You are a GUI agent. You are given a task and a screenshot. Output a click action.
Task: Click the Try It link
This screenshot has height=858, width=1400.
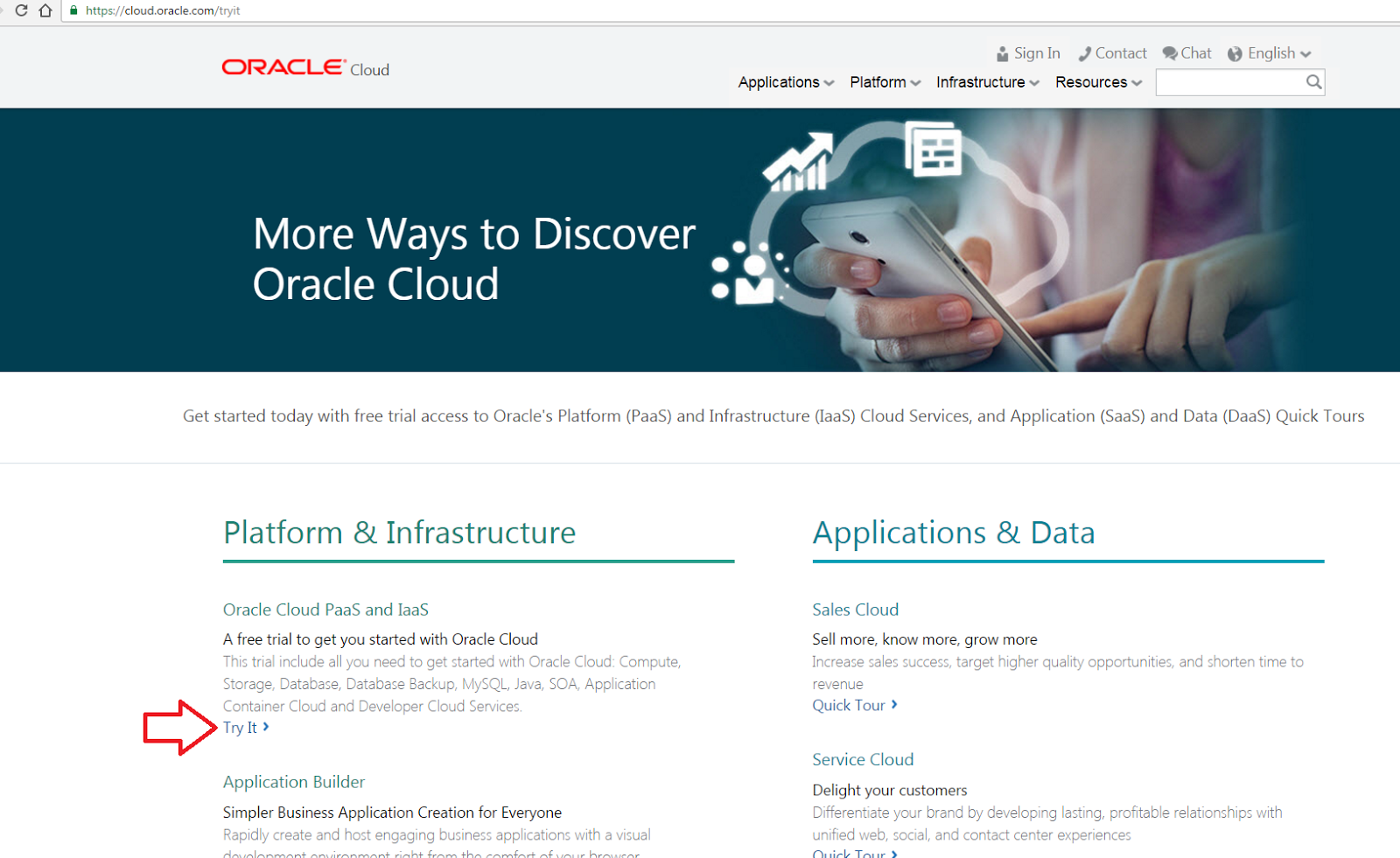click(x=240, y=728)
